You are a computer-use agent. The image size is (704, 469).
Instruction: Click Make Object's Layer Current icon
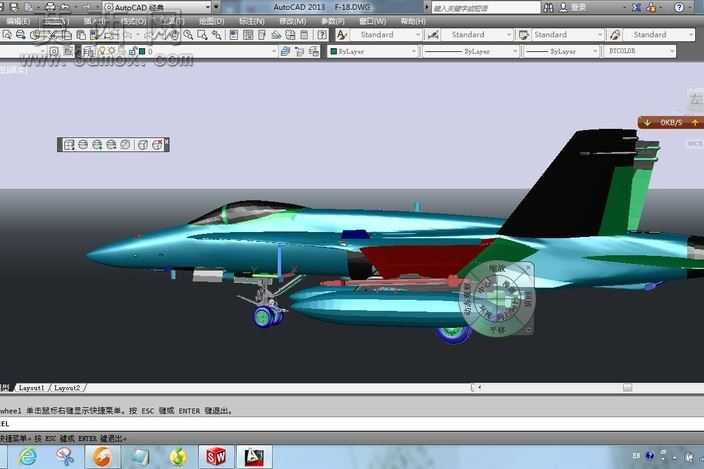coord(285,52)
